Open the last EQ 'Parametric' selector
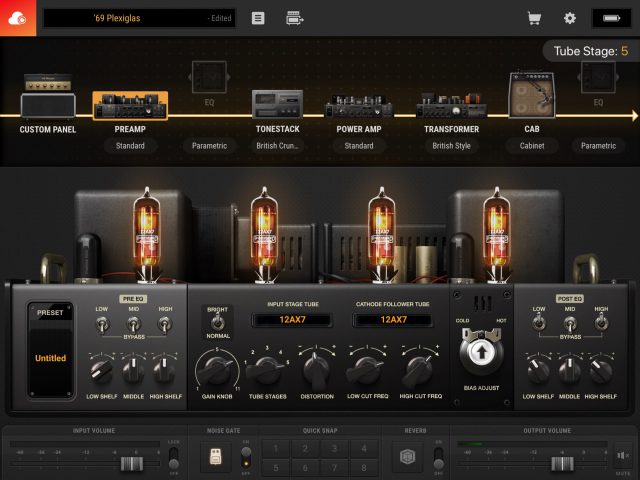The image size is (640, 480). click(598, 146)
